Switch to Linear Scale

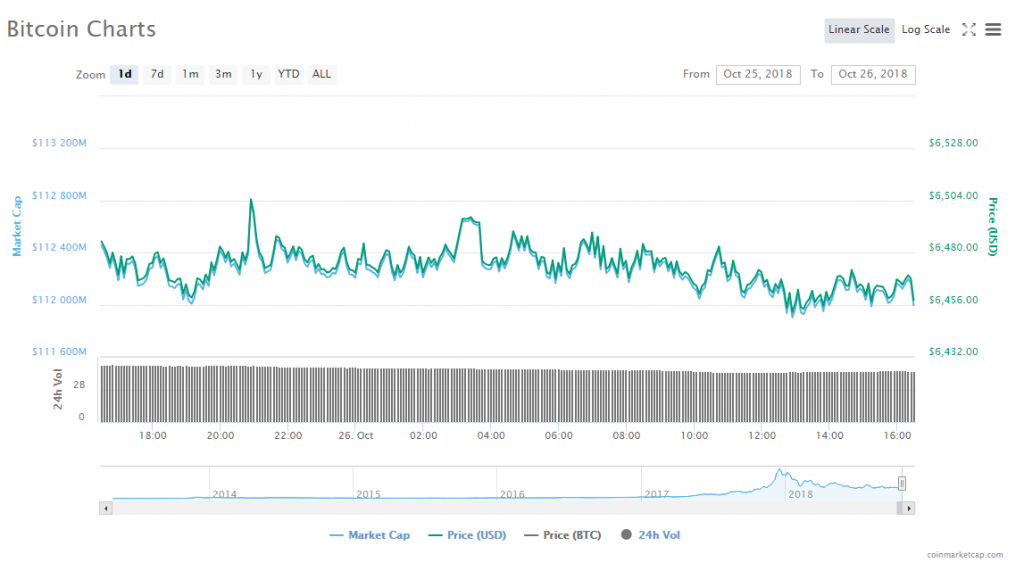click(x=859, y=30)
